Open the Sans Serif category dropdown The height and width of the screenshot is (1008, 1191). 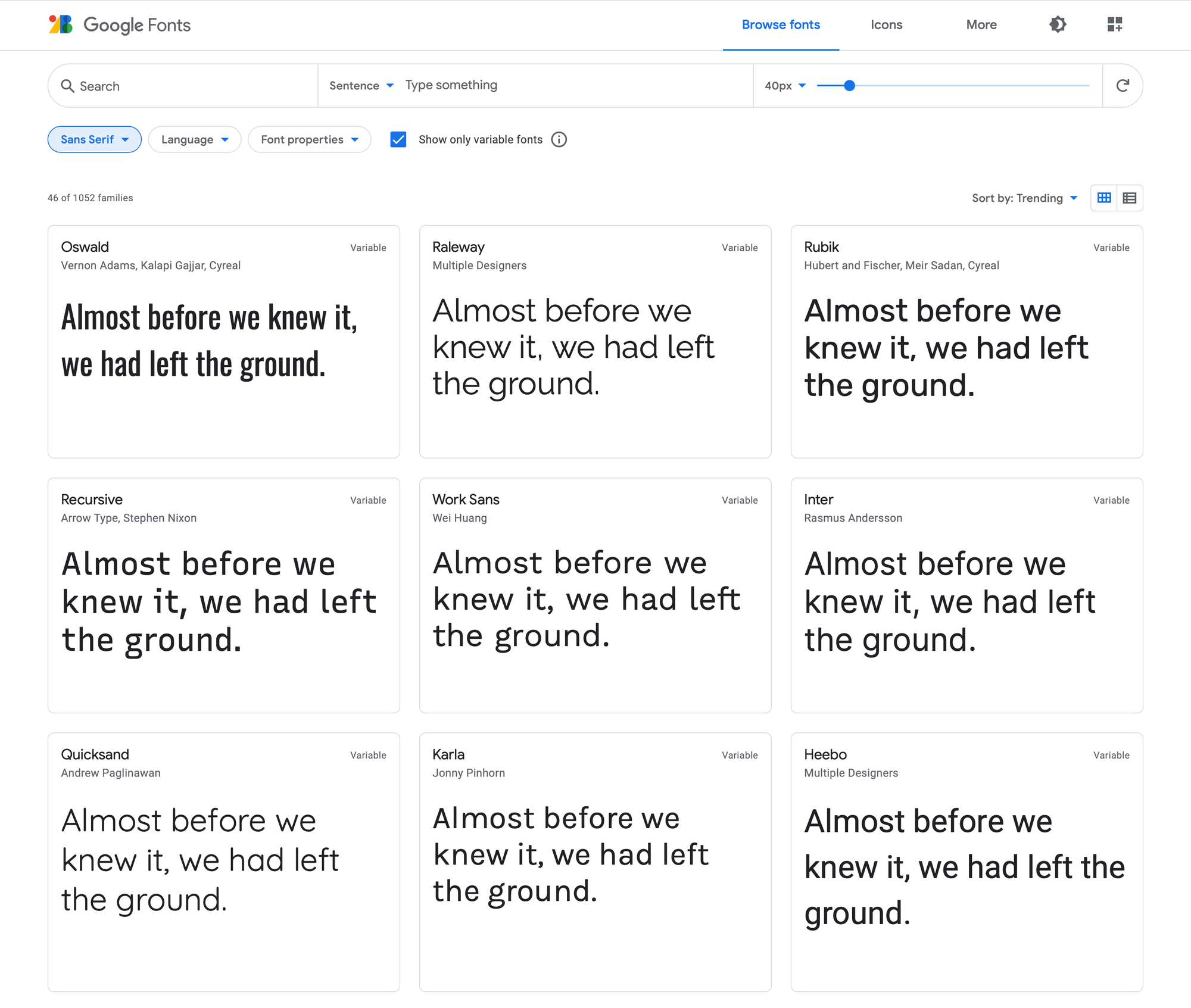95,139
